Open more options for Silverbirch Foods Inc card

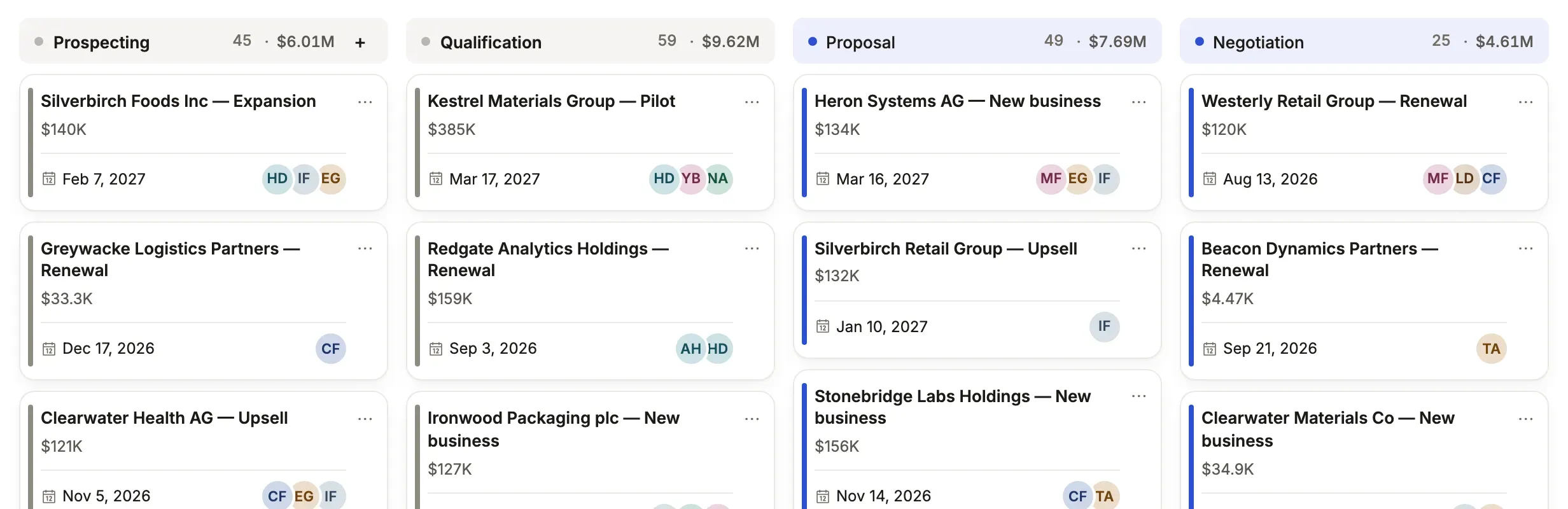coord(365,102)
